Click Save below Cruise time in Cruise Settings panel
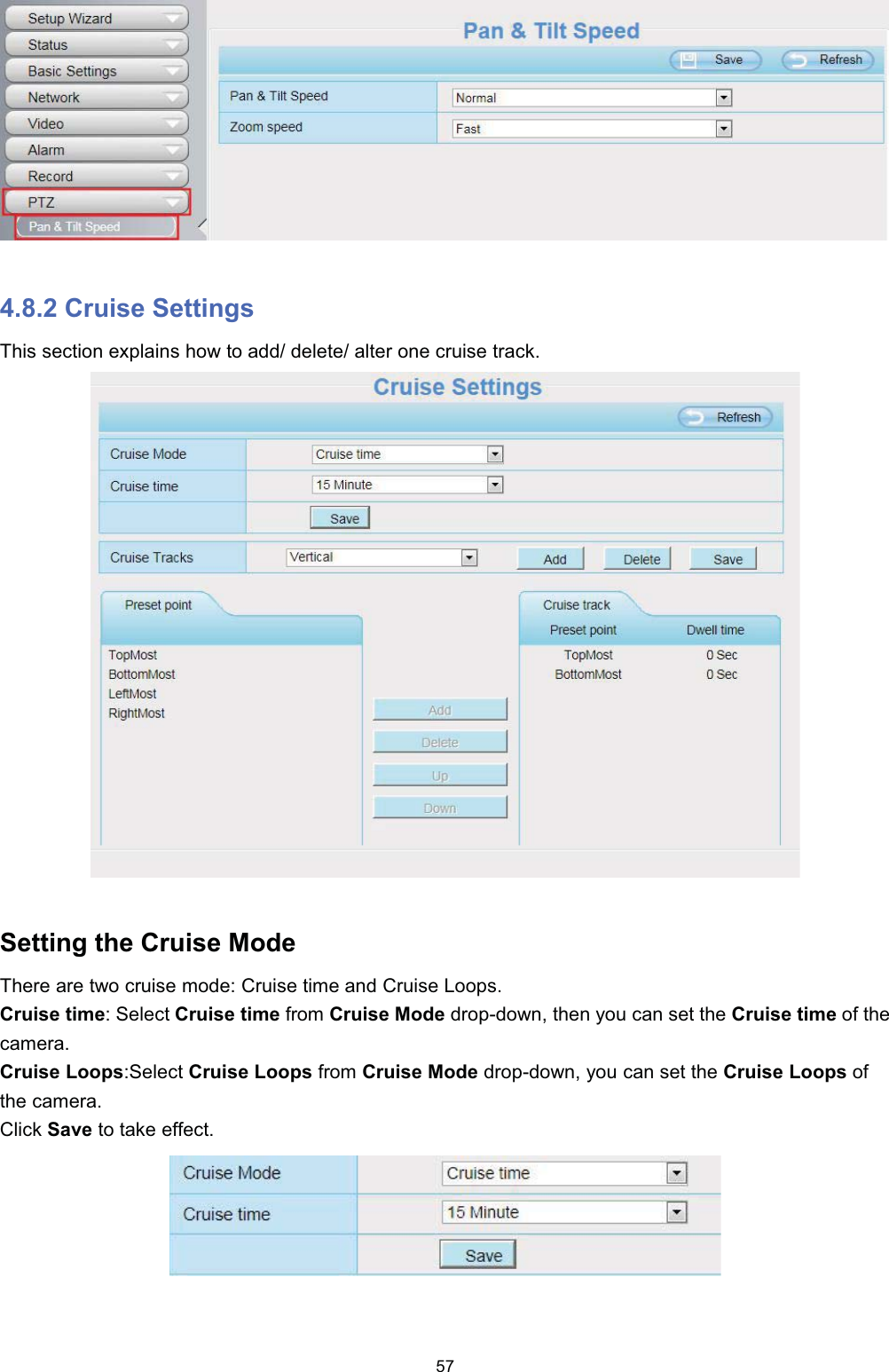889x1372 pixels. click(x=340, y=518)
